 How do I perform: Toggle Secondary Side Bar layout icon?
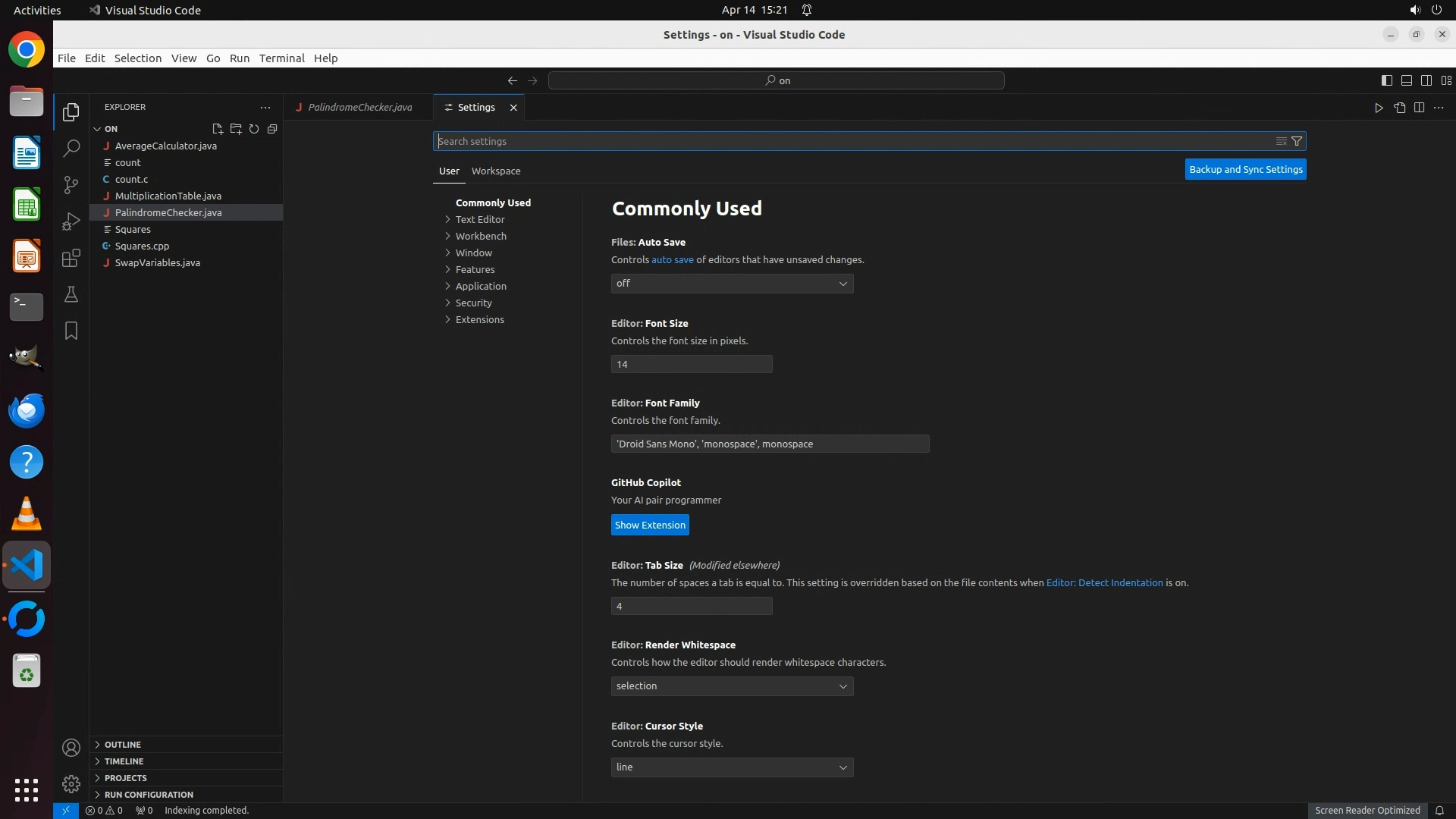1426,80
